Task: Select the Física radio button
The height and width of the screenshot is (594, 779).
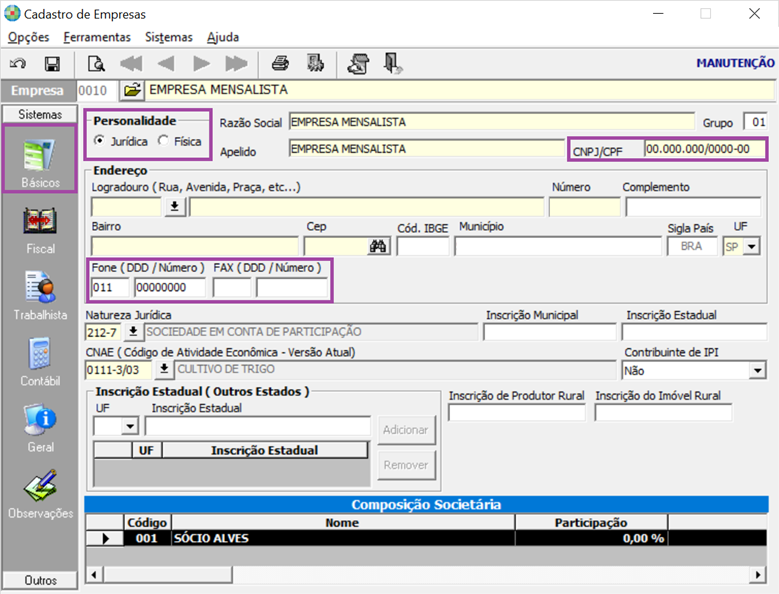Action: click(x=163, y=141)
